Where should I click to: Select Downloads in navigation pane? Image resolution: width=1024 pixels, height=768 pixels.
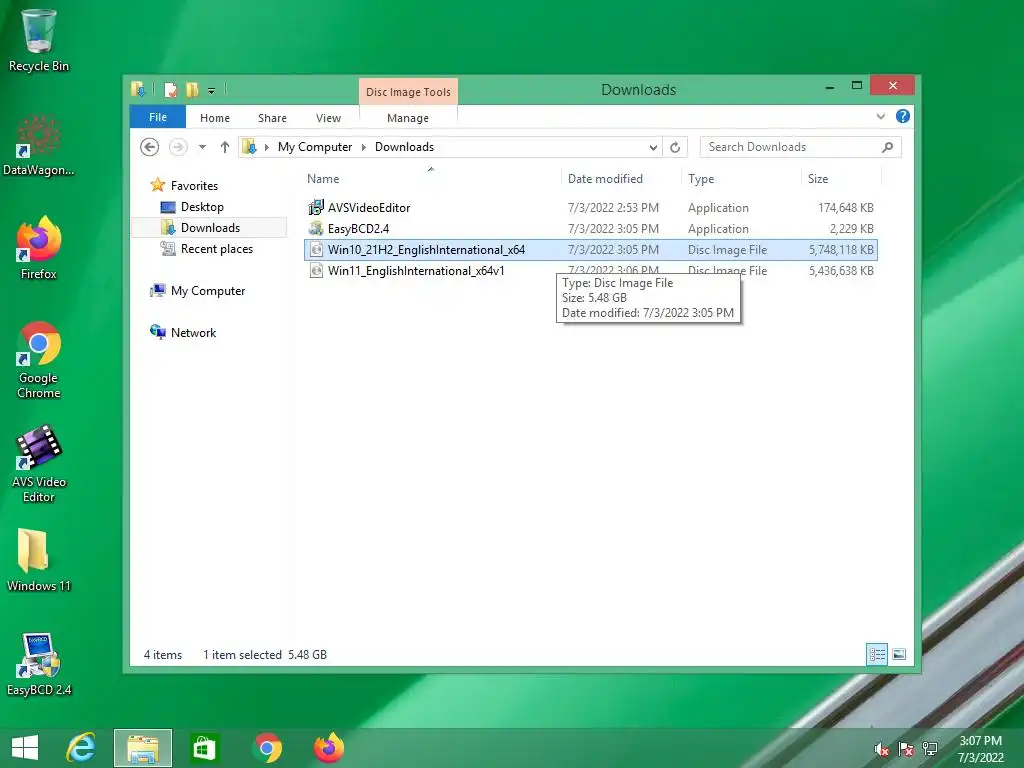coord(210,227)
